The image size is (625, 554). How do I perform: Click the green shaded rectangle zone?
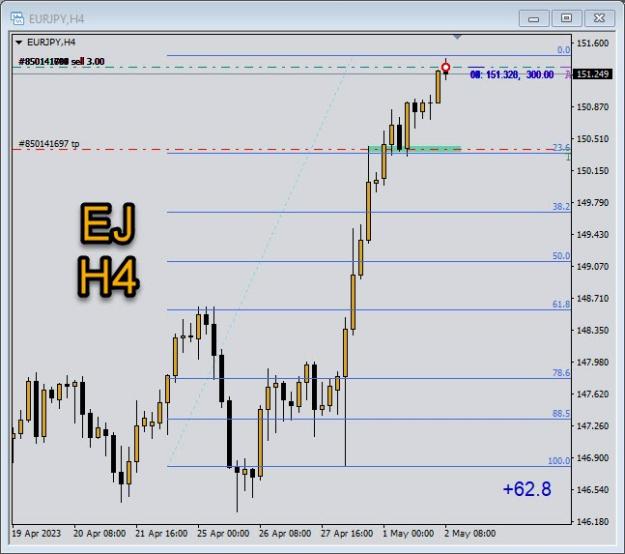tap(415, 149)
